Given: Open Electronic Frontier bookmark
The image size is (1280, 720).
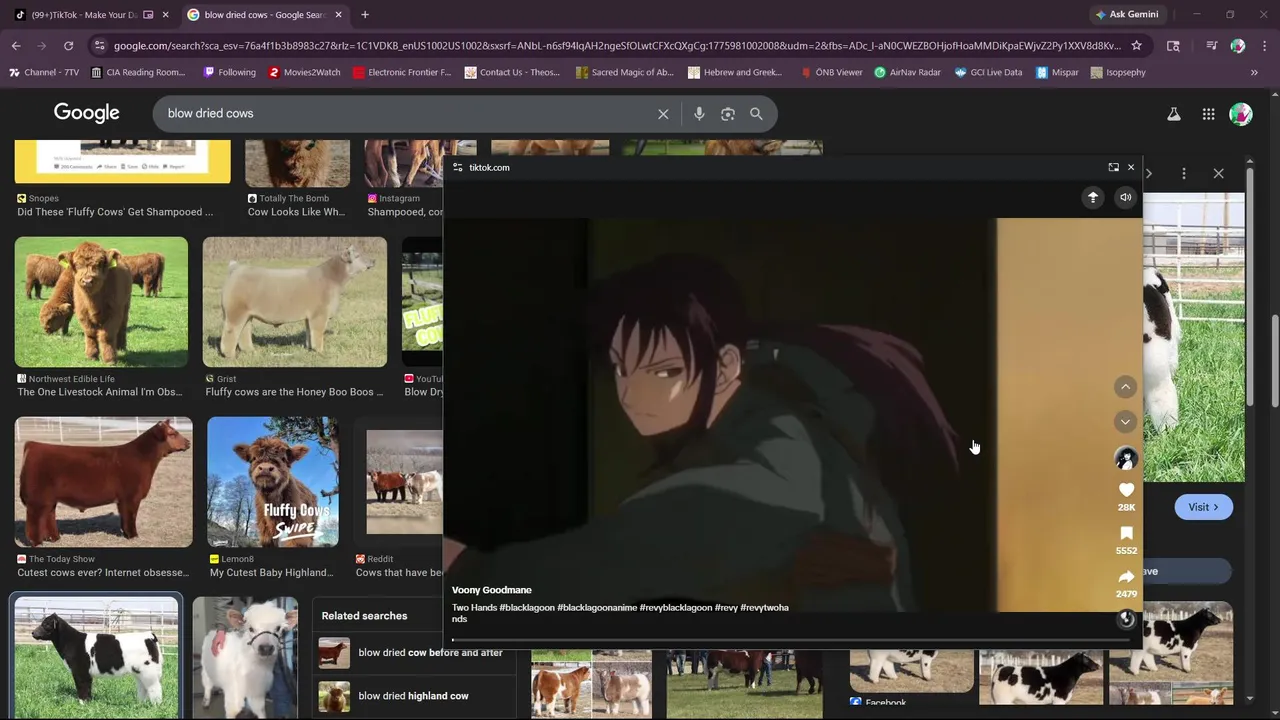Looking at the screenshot, I should pos(402,72).
